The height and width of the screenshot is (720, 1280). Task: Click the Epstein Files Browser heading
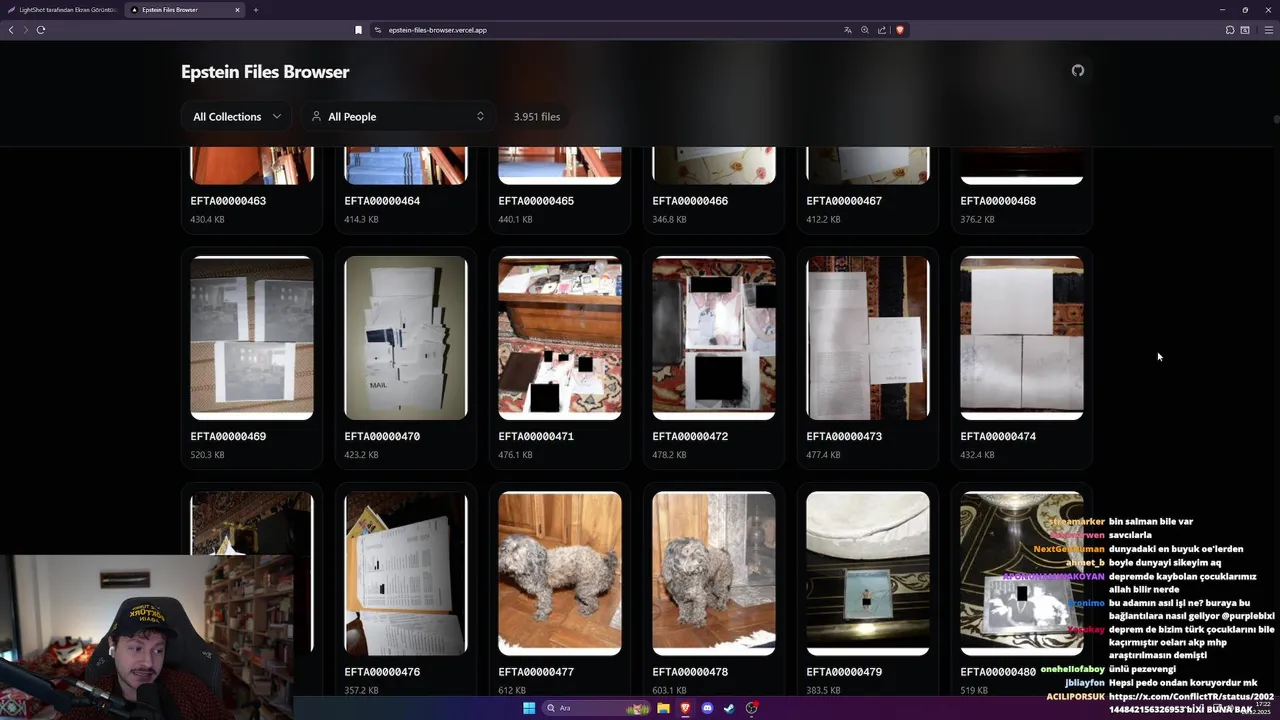[x=265, y=72]
